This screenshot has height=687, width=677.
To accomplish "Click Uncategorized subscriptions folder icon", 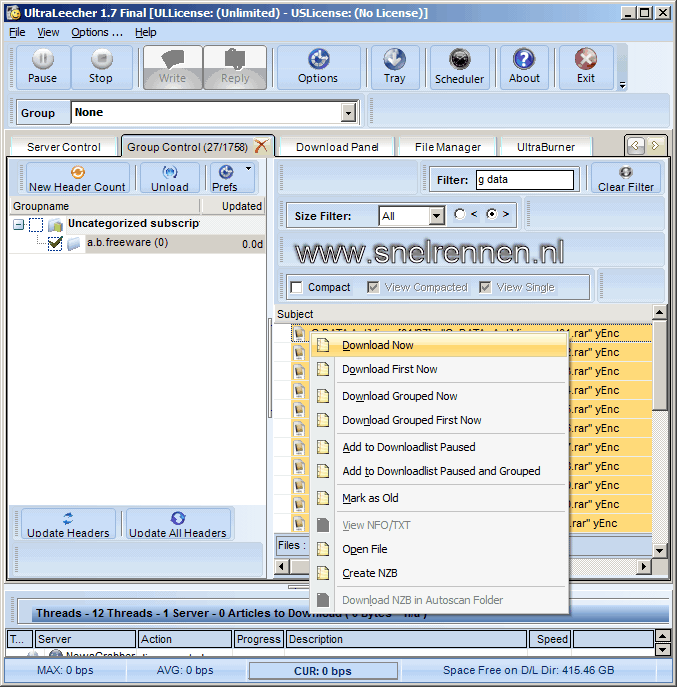I will [55, 225].
